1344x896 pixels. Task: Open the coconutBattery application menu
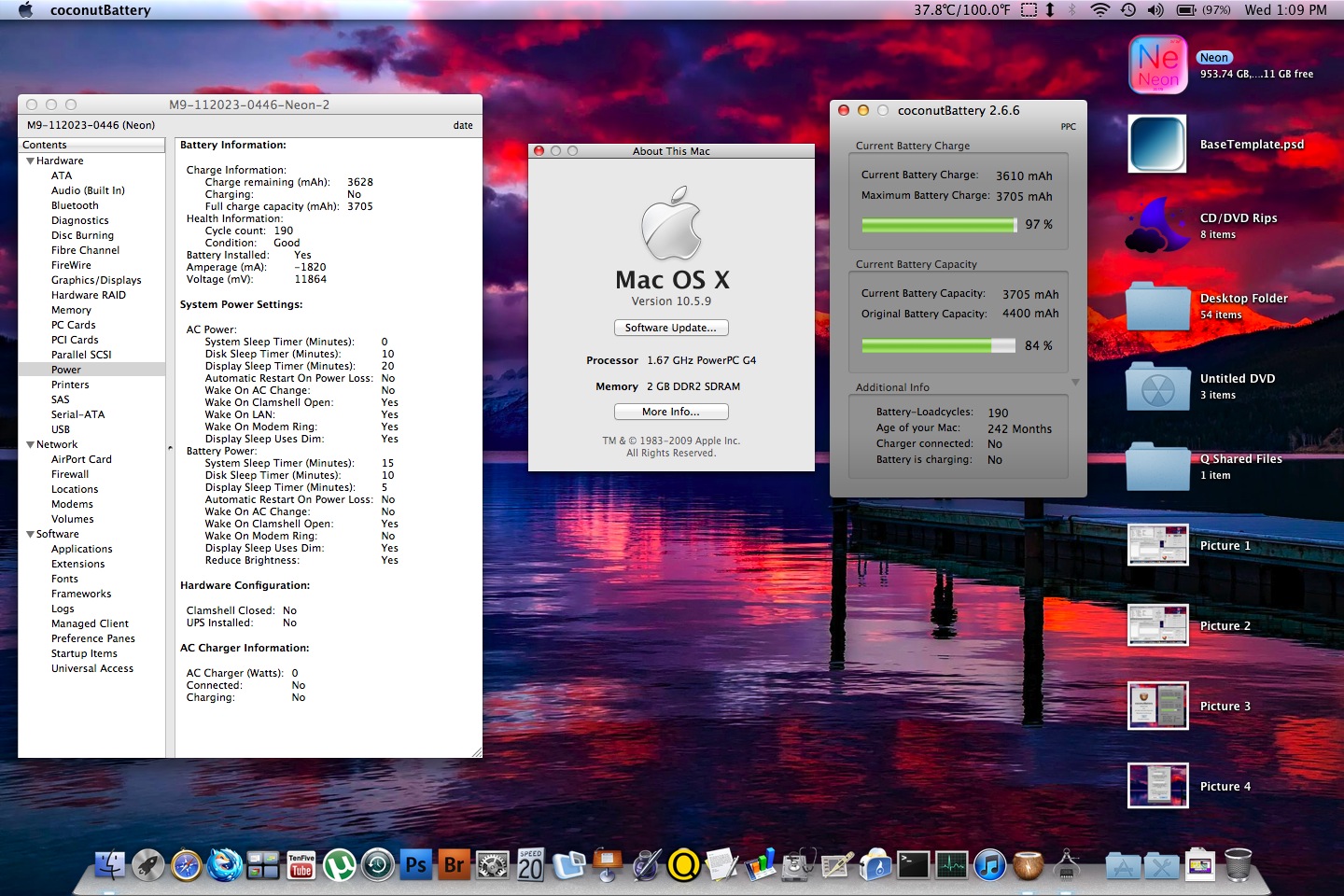point(100,10)
